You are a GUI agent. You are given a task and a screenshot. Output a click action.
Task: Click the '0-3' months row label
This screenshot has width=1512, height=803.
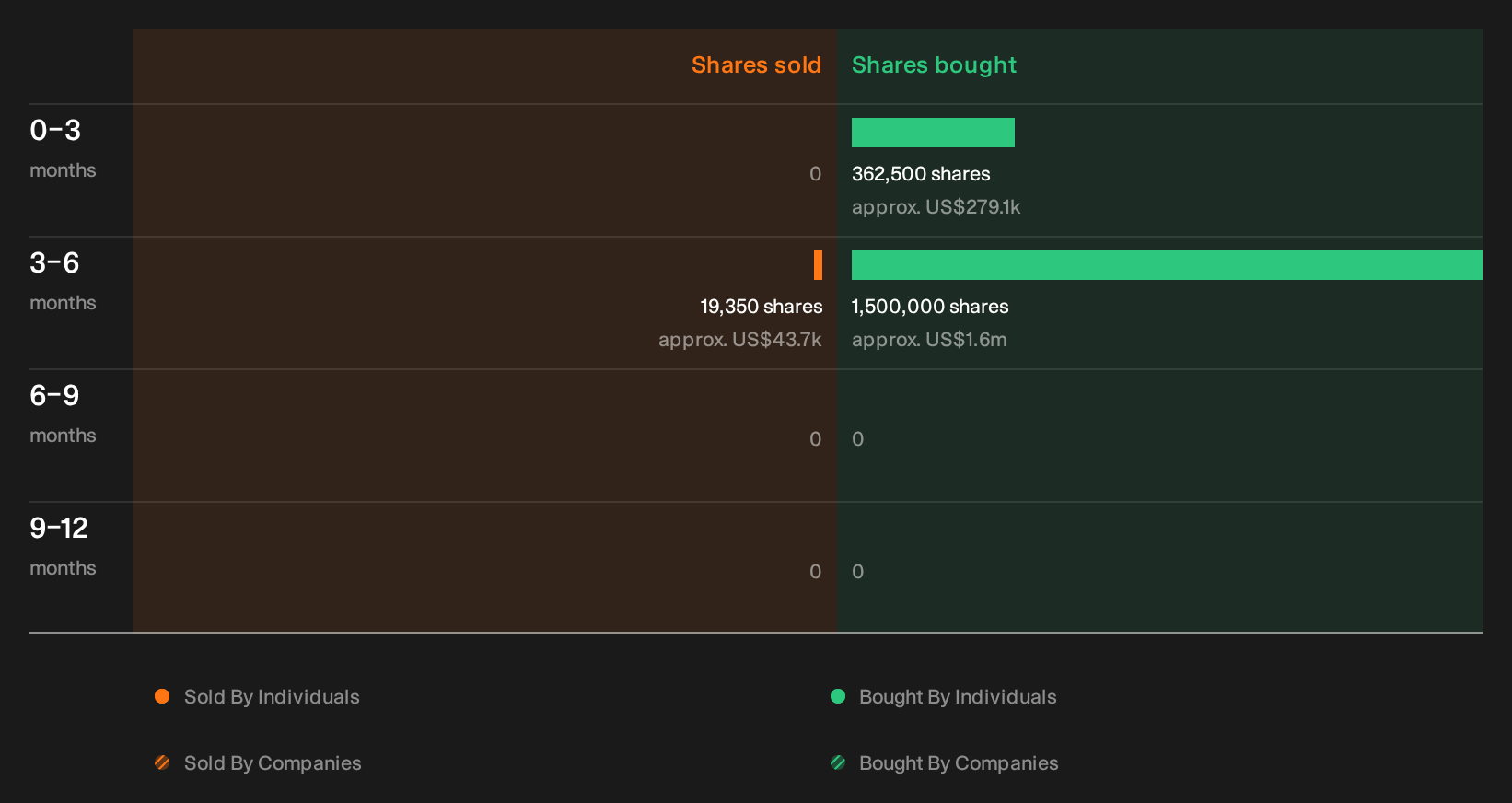tap(55, 131)
